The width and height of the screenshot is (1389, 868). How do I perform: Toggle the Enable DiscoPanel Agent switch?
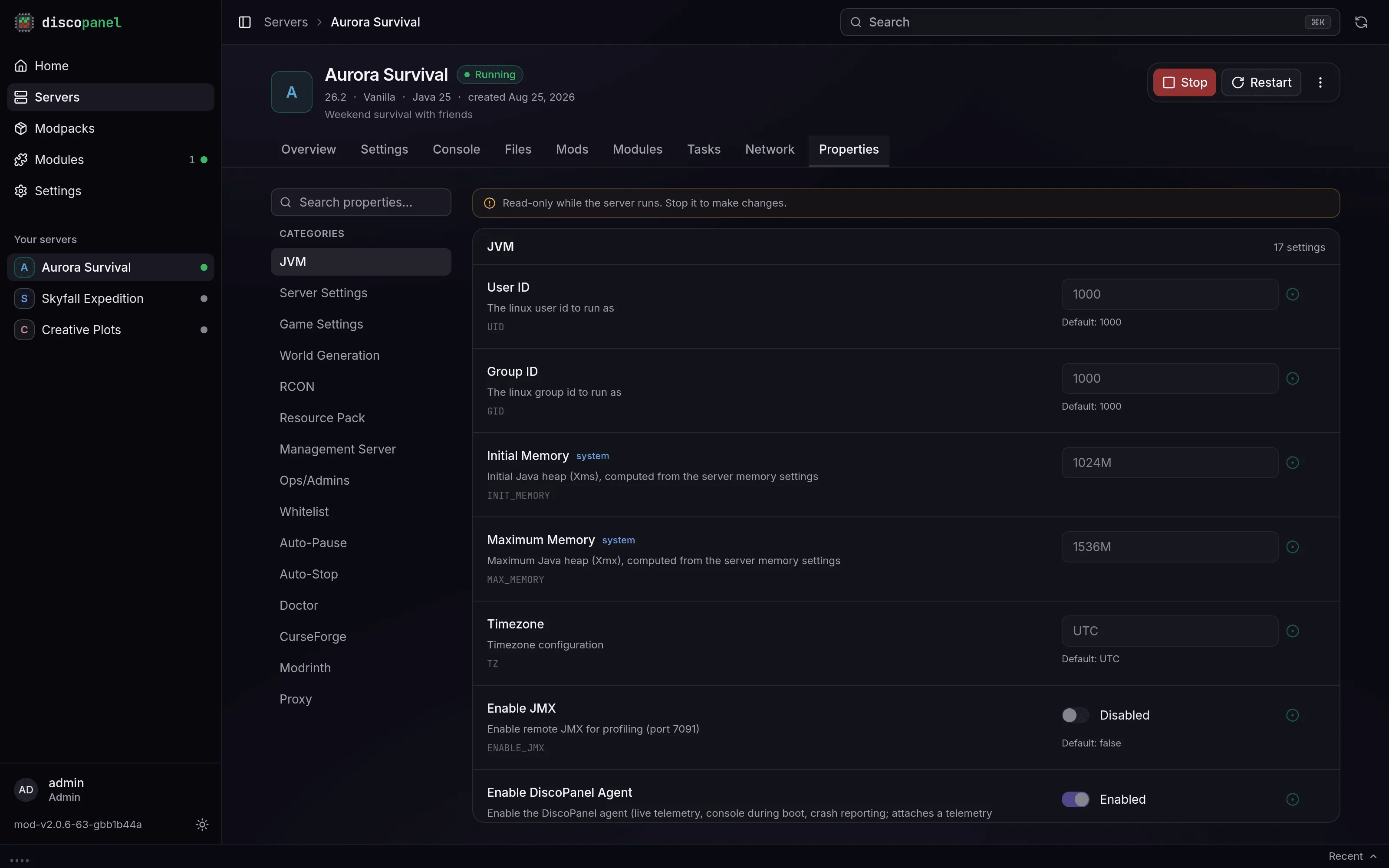tap(1075, 800)
